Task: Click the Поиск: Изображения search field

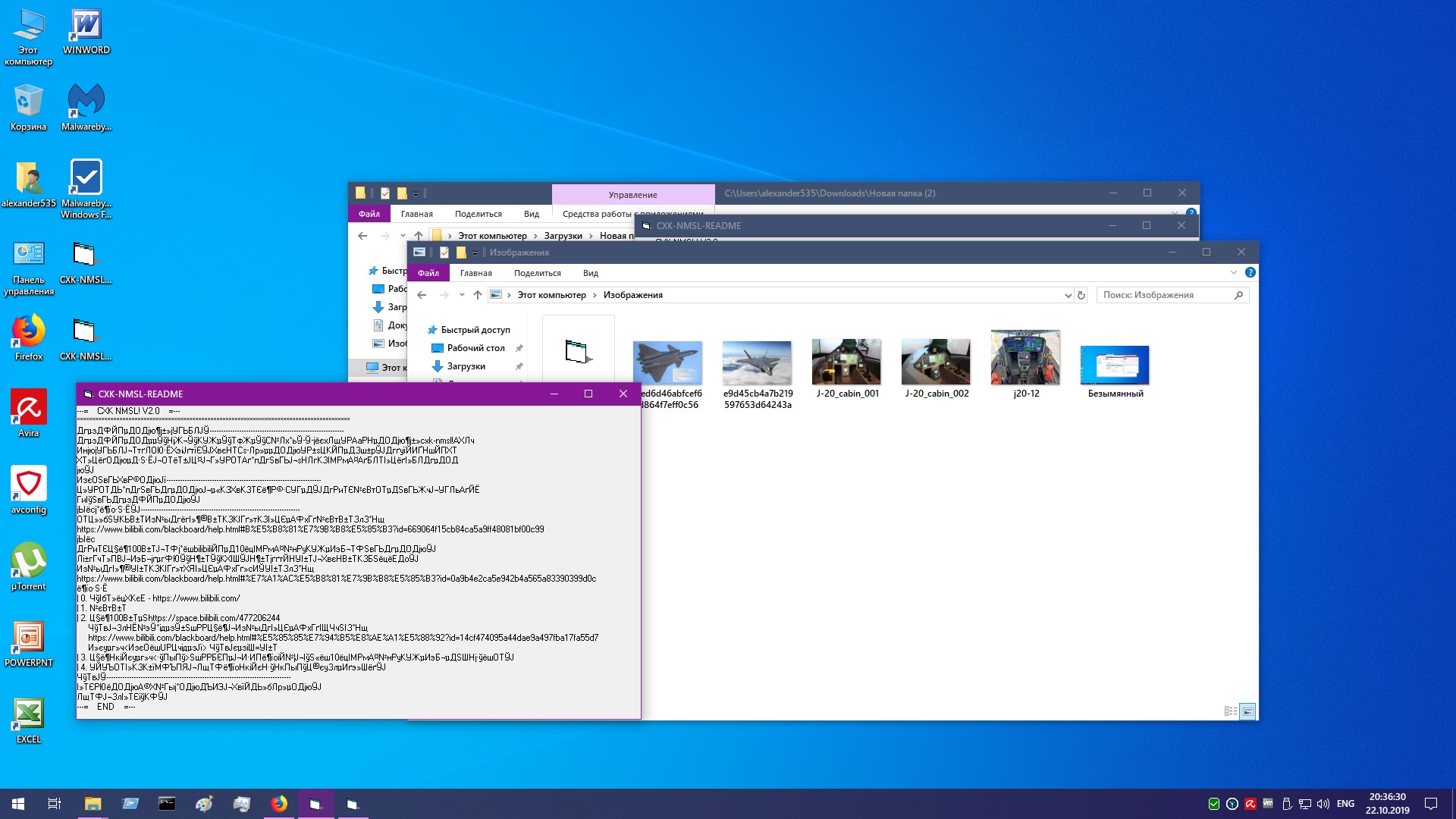Action: (1164, 295)
